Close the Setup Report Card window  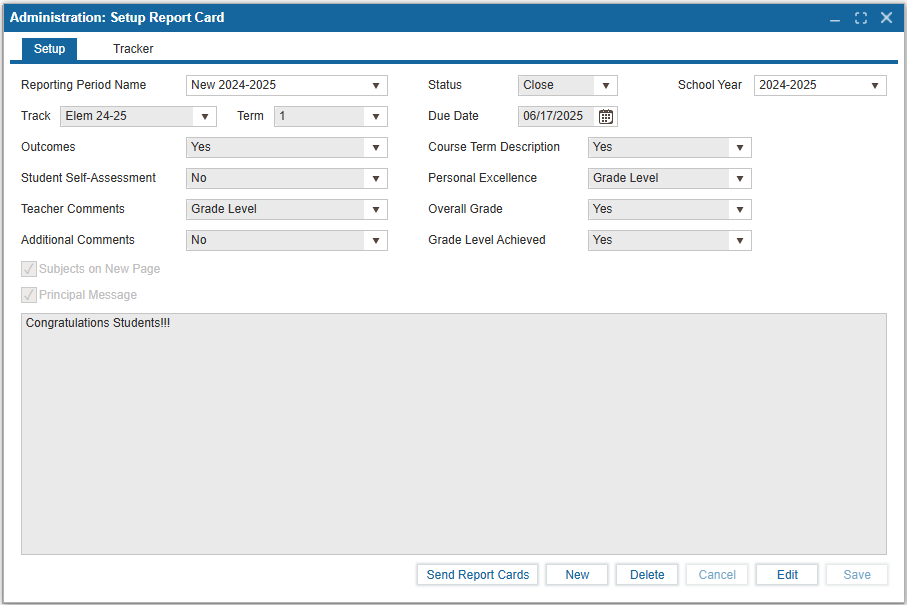[x=886, y=18]
